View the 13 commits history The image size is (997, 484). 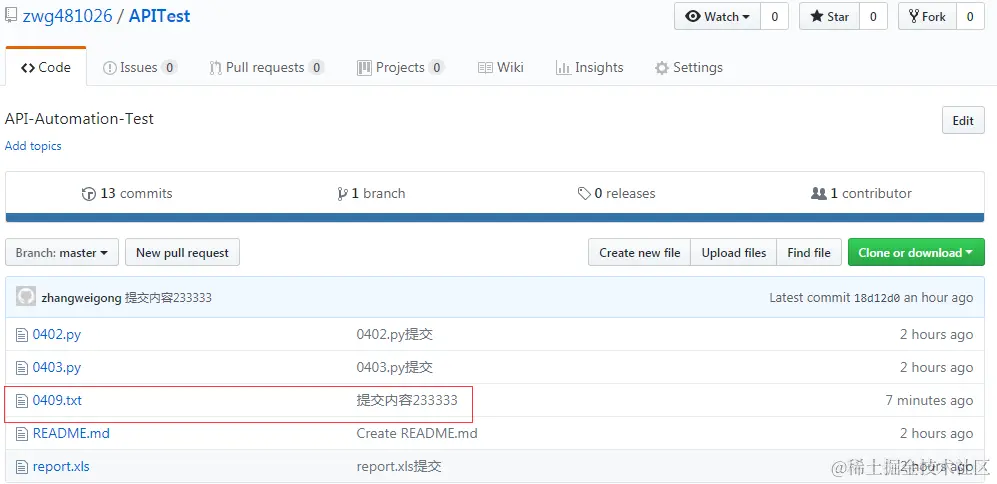coord(127,193)
